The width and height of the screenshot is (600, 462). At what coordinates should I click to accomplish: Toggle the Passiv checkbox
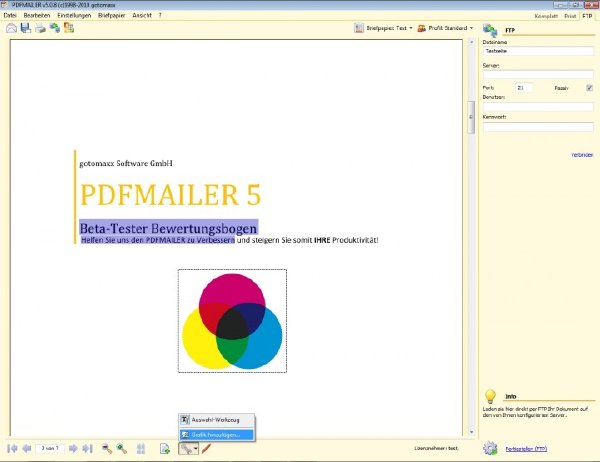click(589, 88)
